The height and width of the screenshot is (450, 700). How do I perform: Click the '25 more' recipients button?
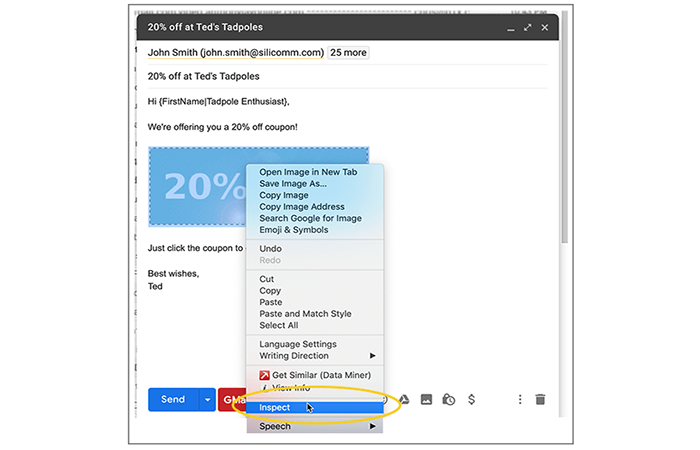(348, 52)
